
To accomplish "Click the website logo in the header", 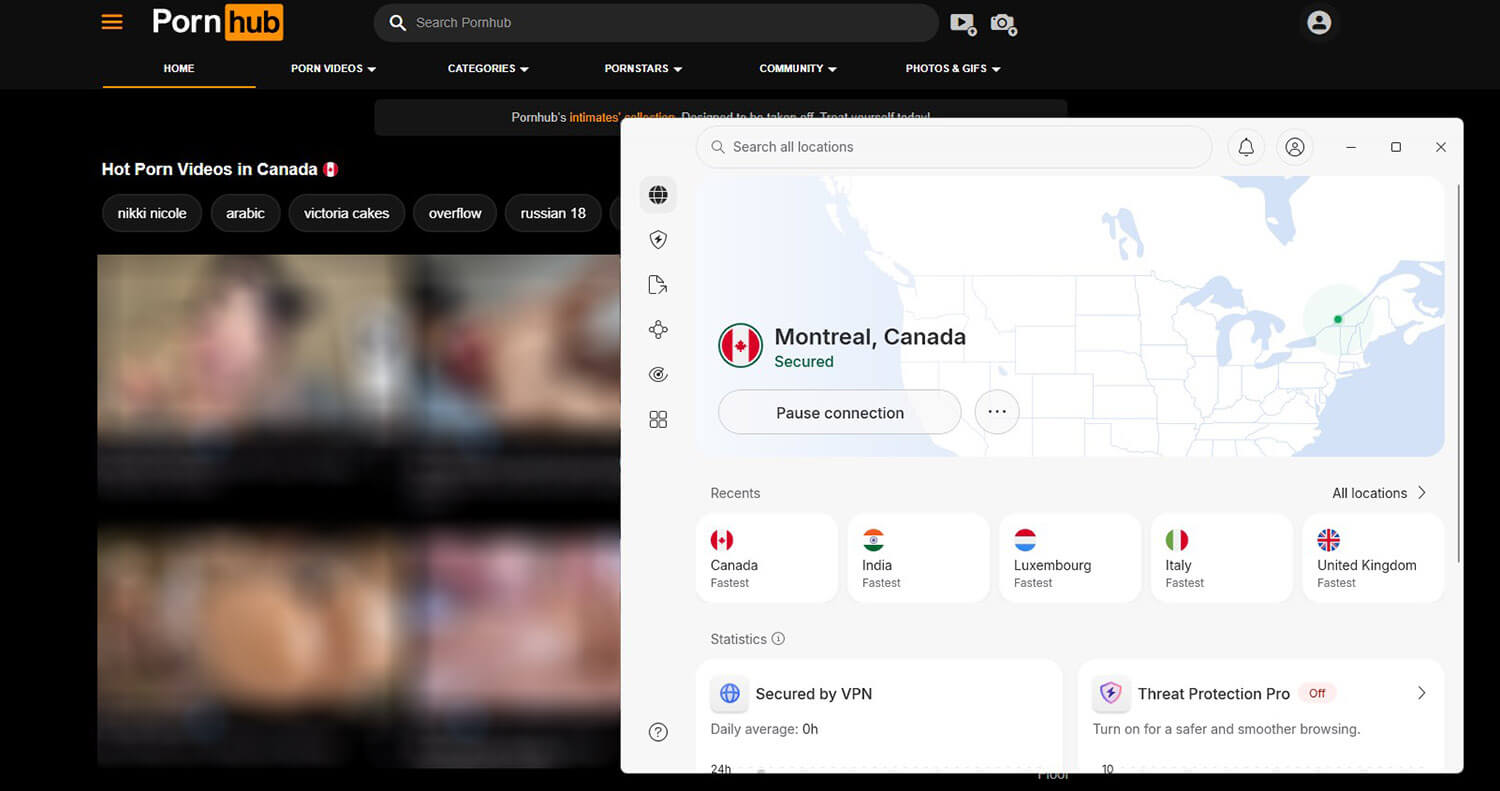I will (217, 22).
